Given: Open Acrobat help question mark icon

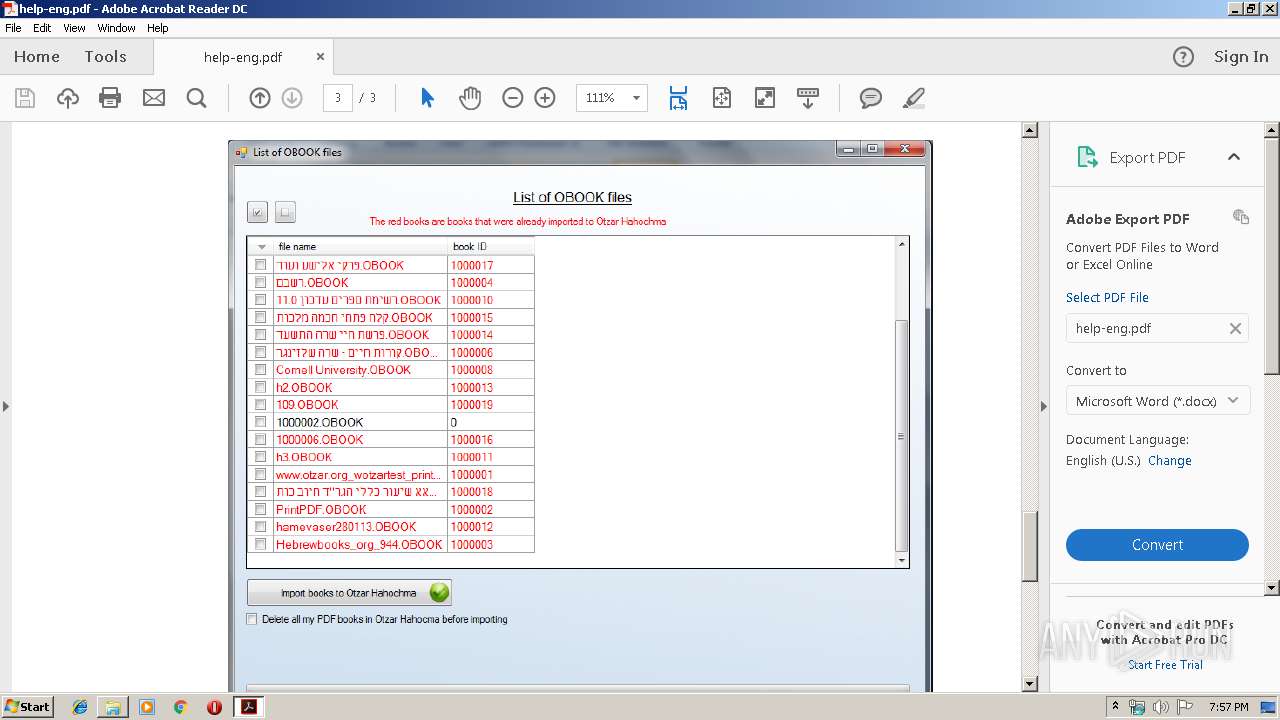Looking at the screenshot, I should click(x=1183, y=57).
